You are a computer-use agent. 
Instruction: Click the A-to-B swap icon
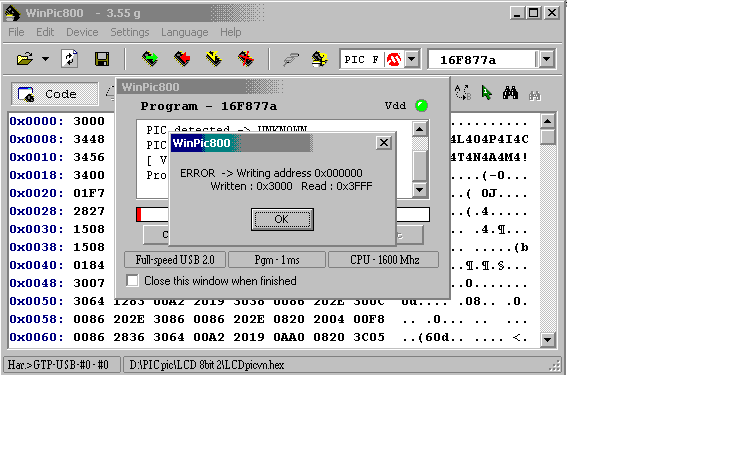[463, 93]
